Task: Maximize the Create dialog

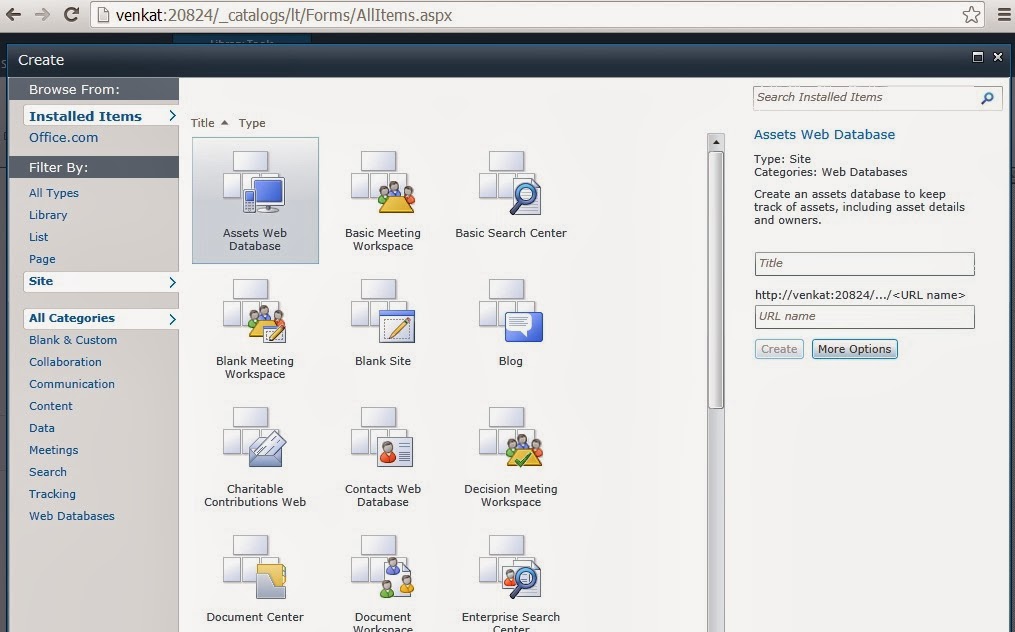Action: pyautogui.click(x=978, y=57)
